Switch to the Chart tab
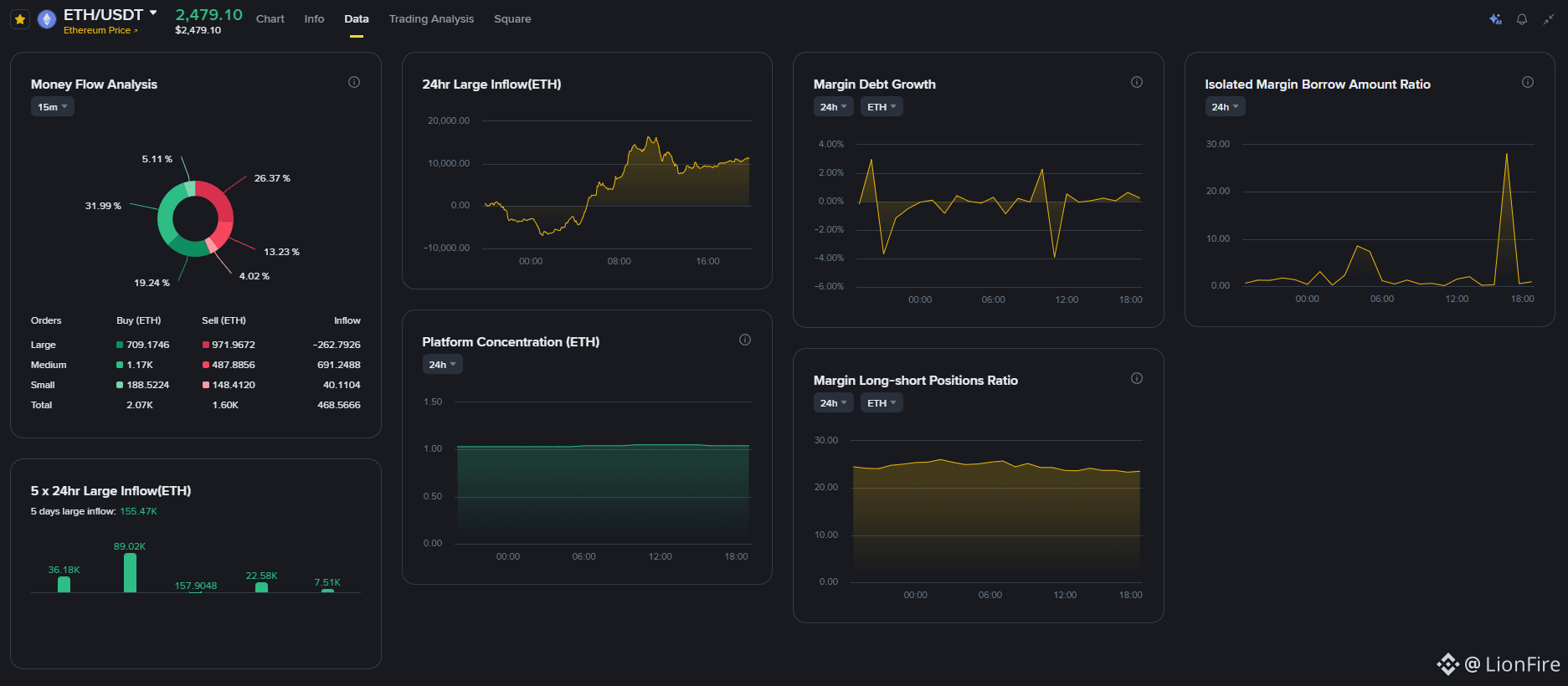This screenshot has height=686, width=1568. click(270, 19)
